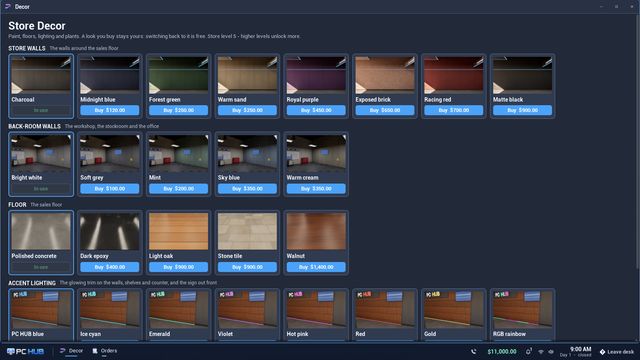640x360 pixels.
Task: Select the Stone tile floor swatch
Action: pyautogui.click(x=247, y=231)
